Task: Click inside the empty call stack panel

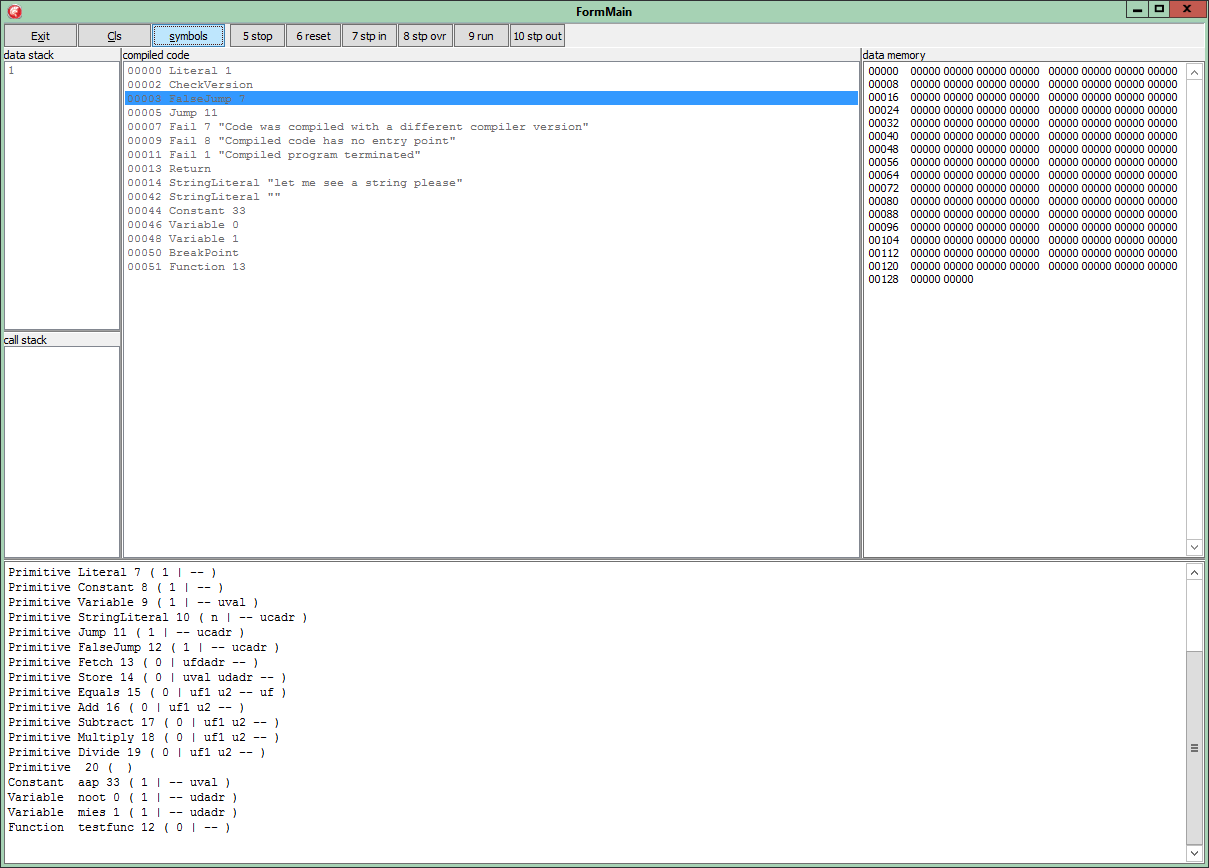Action: [62, 451]
